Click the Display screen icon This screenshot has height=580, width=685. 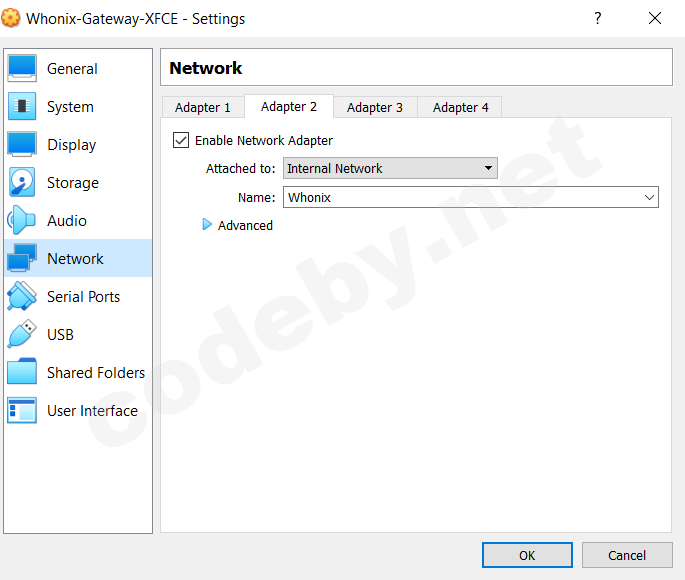(22, 144)
